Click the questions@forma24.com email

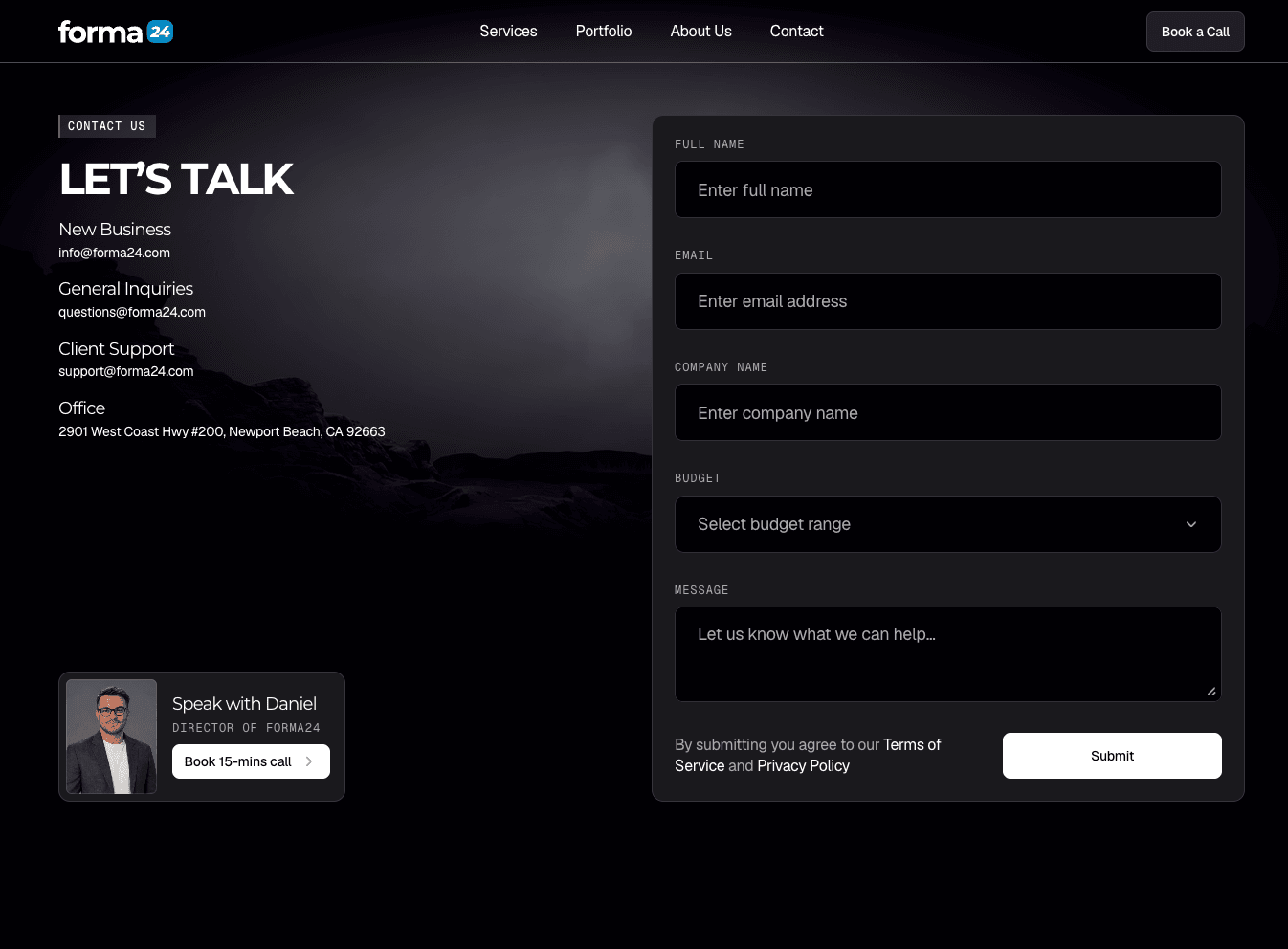tap(132, 312)
